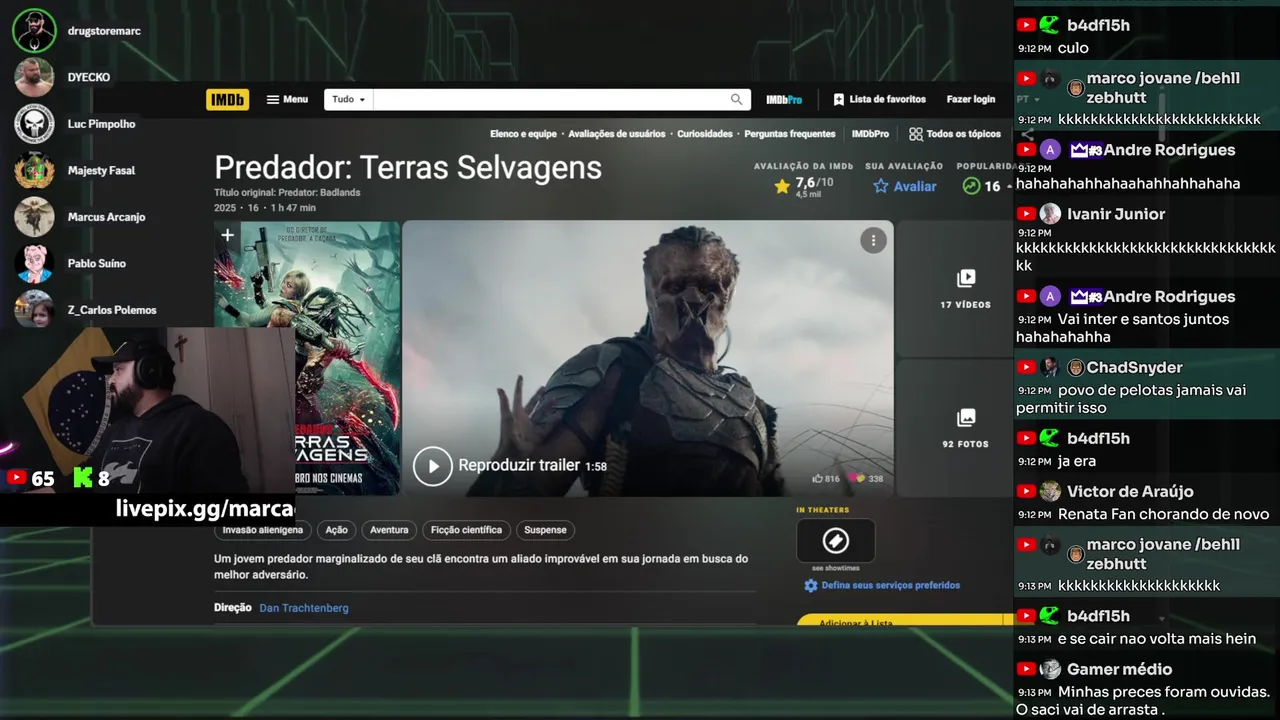The height and width of the screenshot is (720, 1280).
Task: Select the Aventura genre chip
Action: [x=389, y=530]
